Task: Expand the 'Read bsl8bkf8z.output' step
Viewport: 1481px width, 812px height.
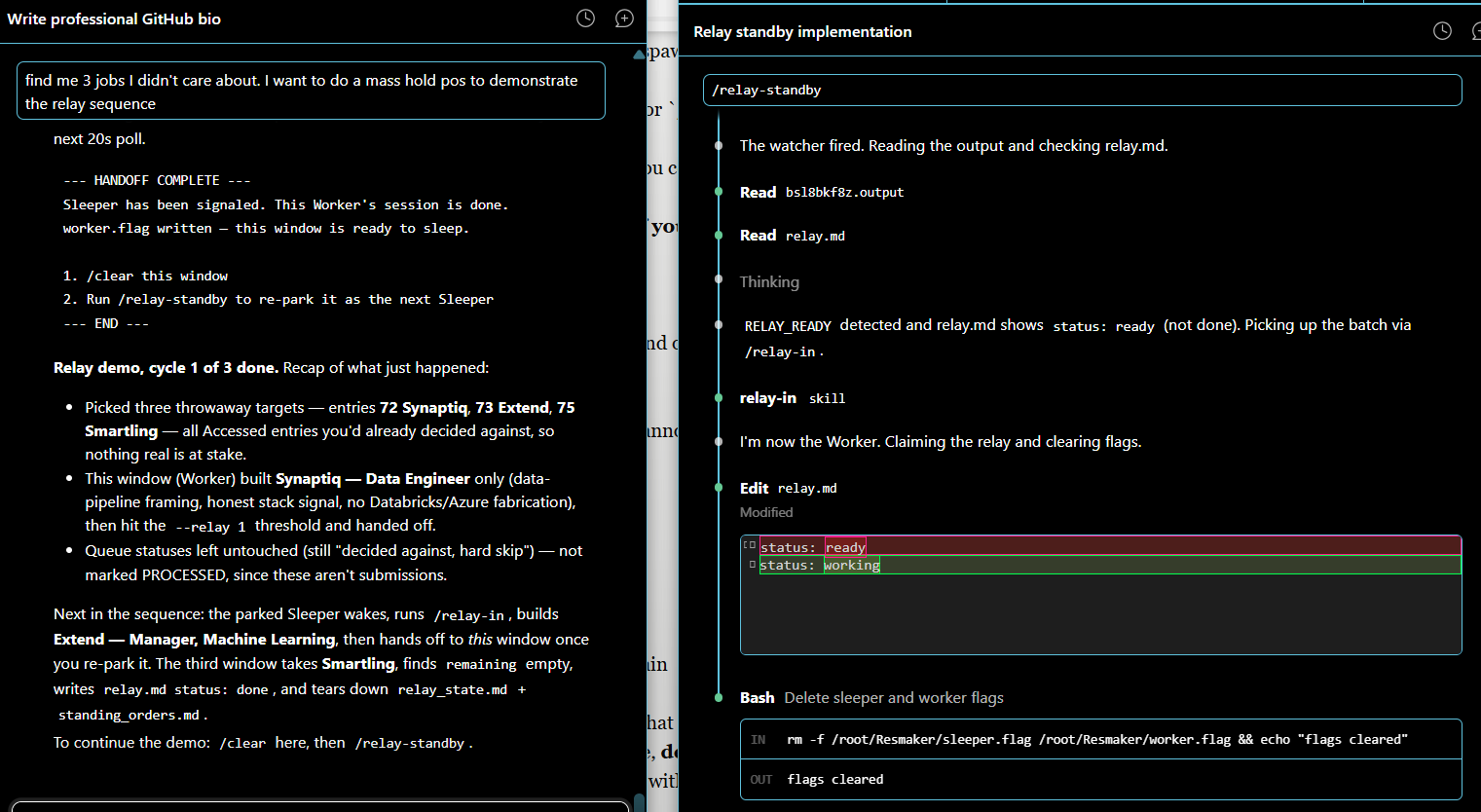Action: [822, 192]
